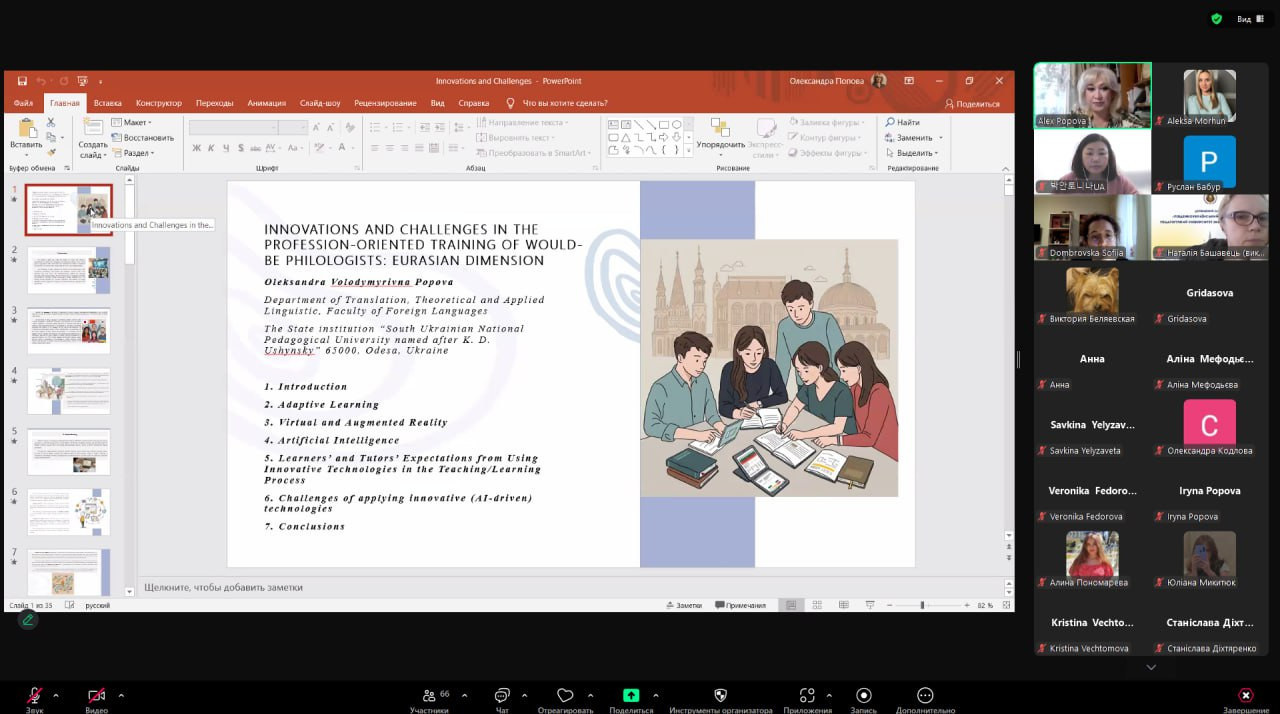Open the Участники participants panel
The width and height of the screenshot is (1280, 714).
(429, 696)
